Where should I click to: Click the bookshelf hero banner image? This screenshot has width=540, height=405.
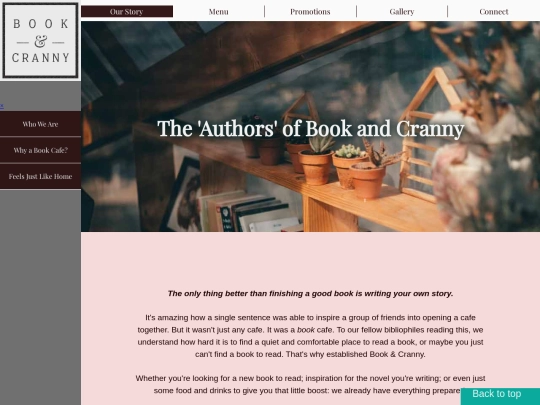(x=310, y=126)
